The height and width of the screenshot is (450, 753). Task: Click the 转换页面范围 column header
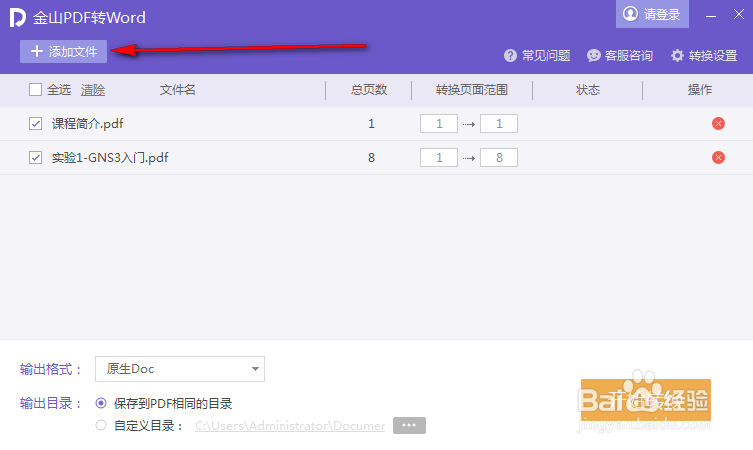tap(472, 90)
